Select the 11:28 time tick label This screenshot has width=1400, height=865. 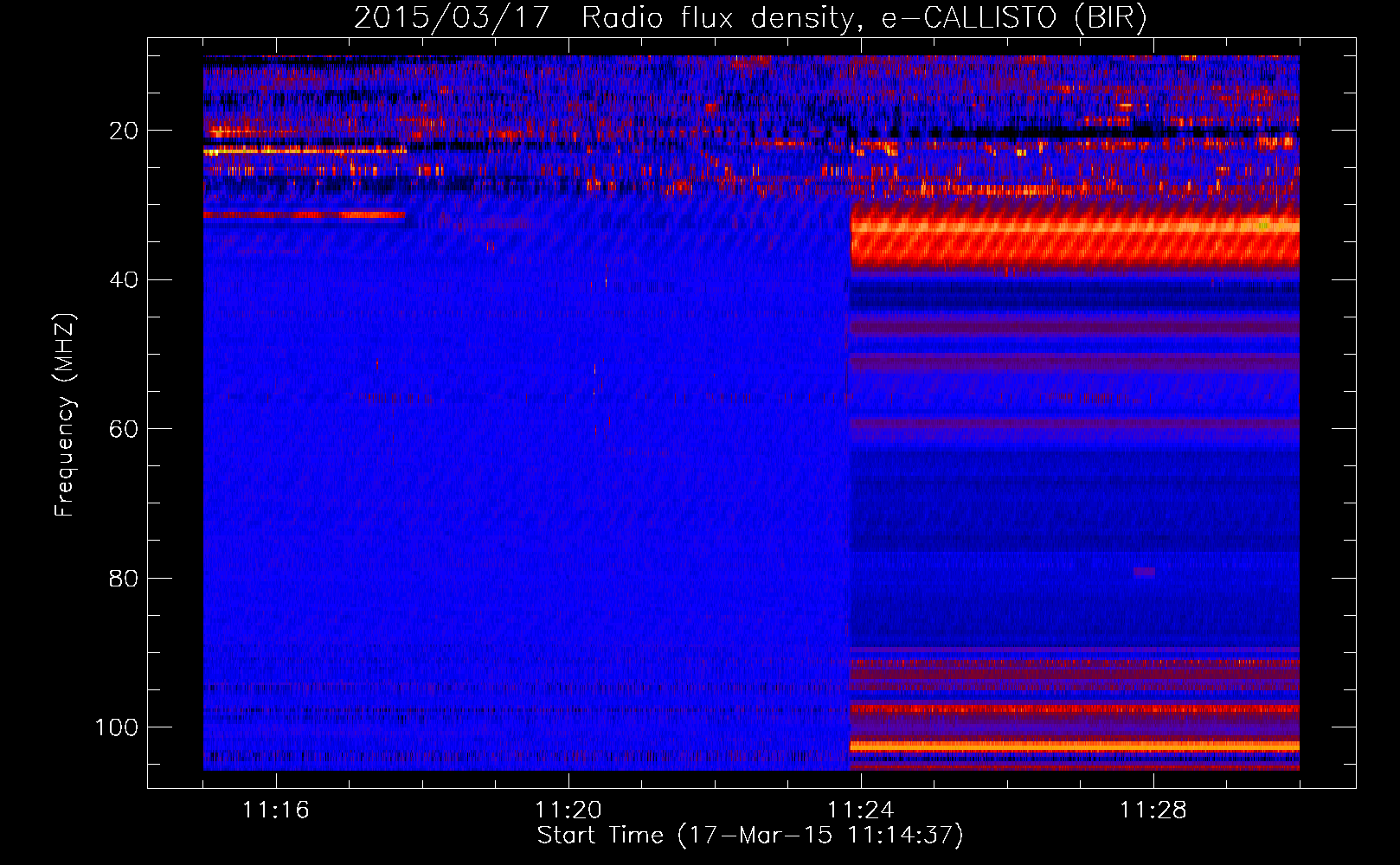1153,811
